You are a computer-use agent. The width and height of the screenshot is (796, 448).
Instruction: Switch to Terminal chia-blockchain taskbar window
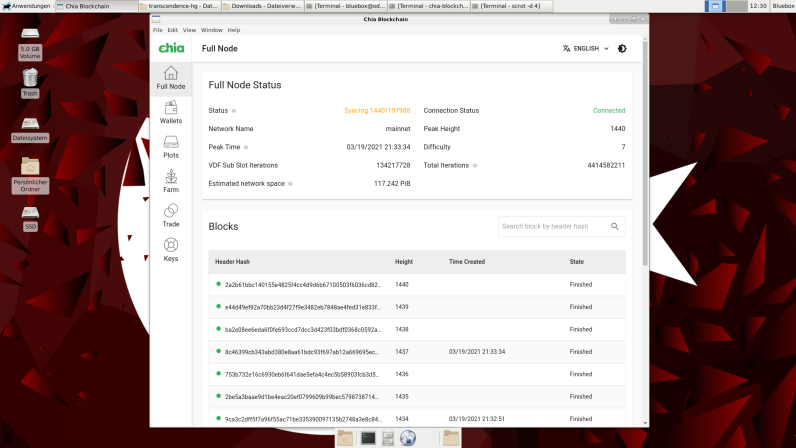[x=428, y=6]
